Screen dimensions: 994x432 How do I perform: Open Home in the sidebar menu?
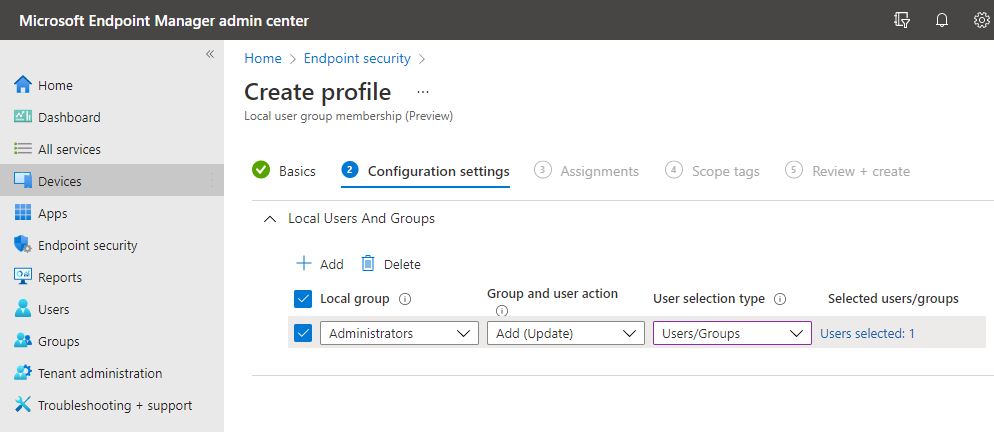pos(112,85)
